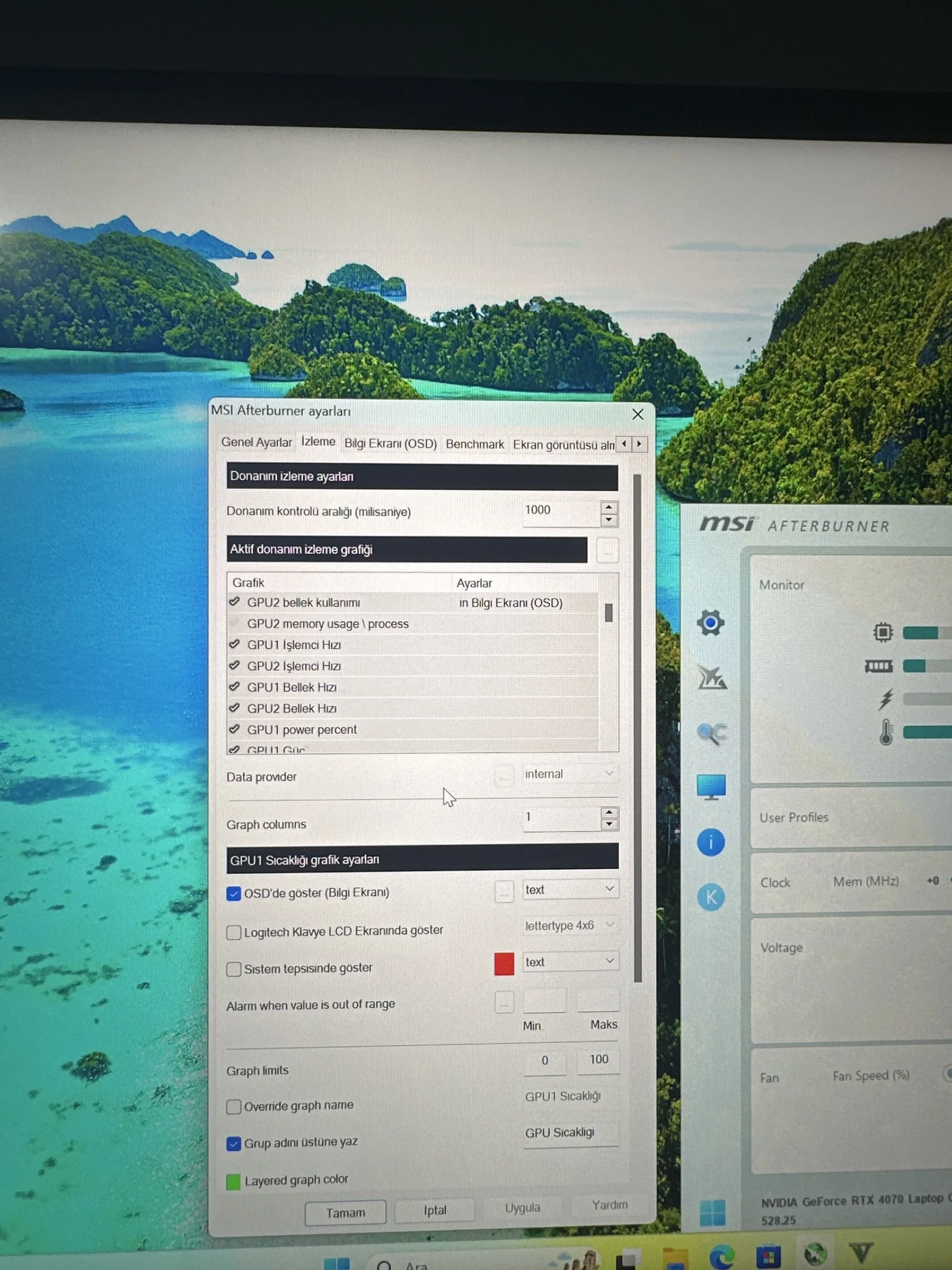The height and width of the screenshot is (1270, 952).
Task: Click the graph list vertical scrollbar thumb
Action: pos(609,613)
